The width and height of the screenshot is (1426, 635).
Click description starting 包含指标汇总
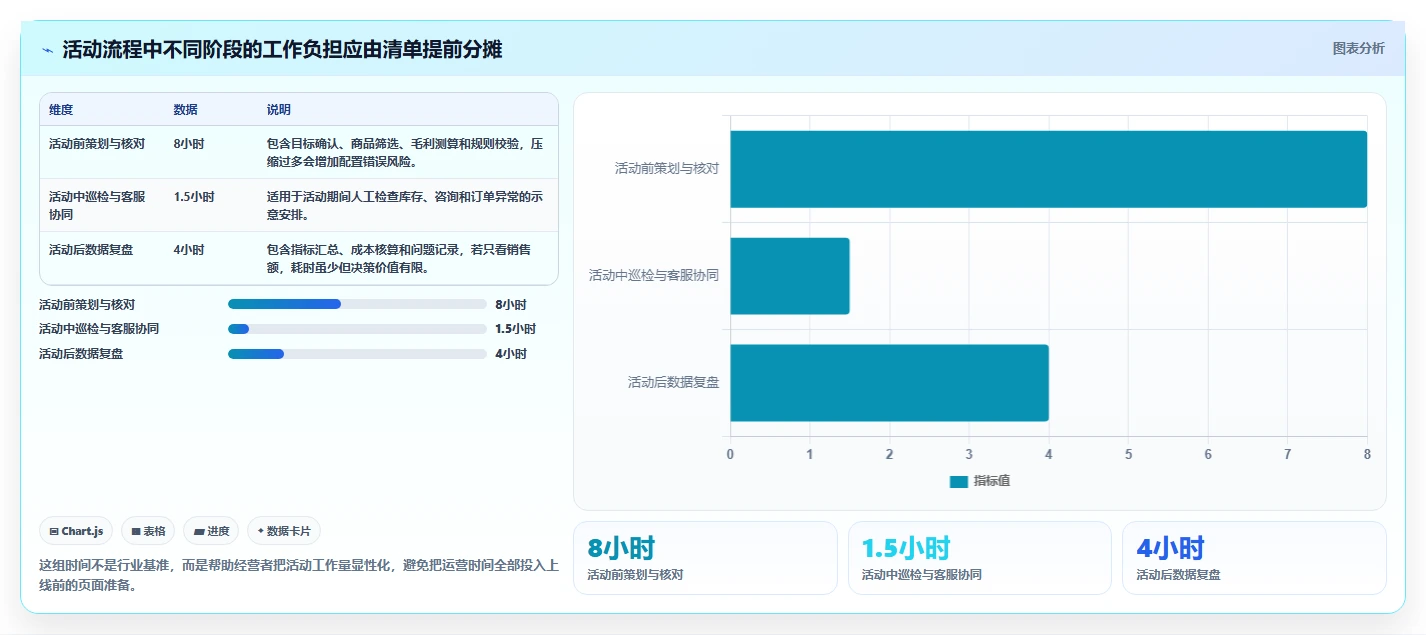click(399, 258)
